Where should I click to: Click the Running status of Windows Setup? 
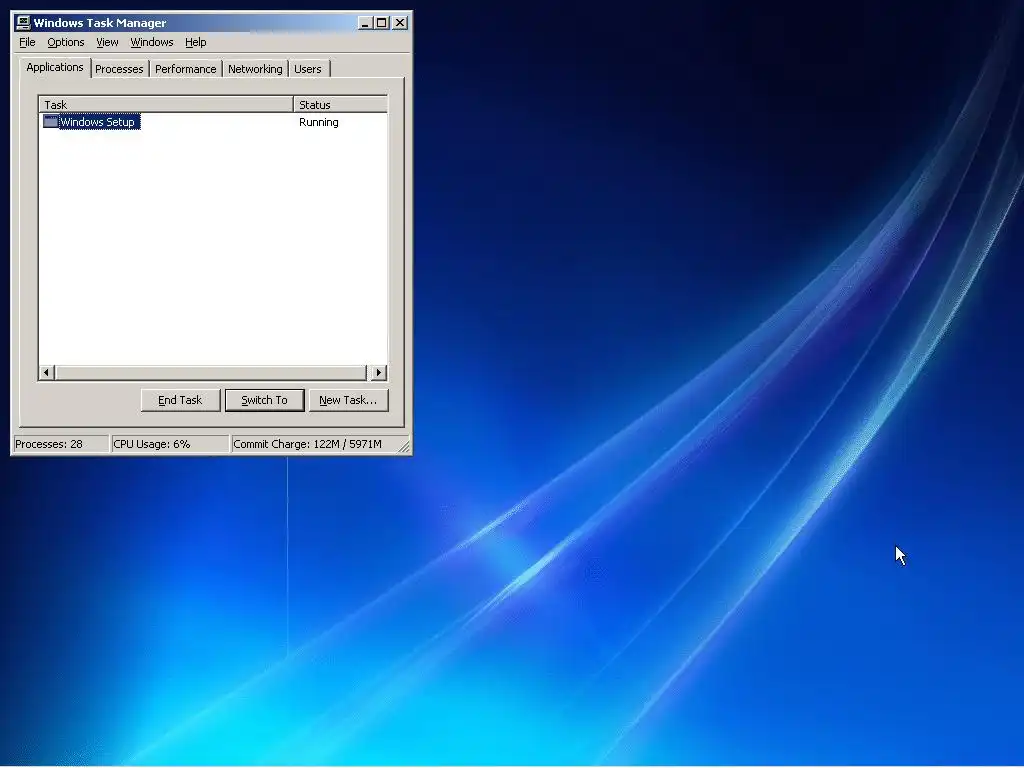319,122
